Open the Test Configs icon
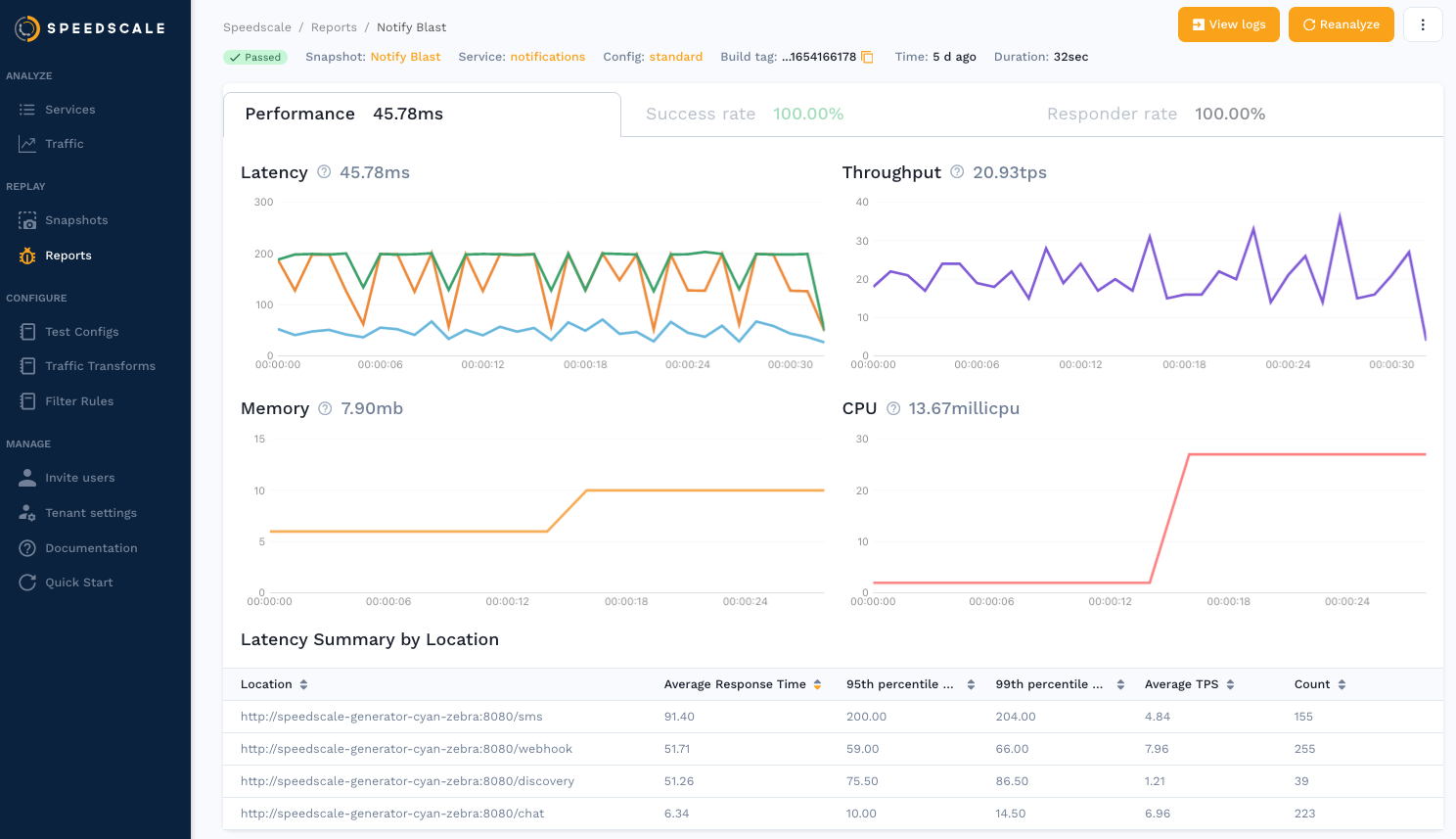This screenshot has width=1456, height=839. (27, 332)
